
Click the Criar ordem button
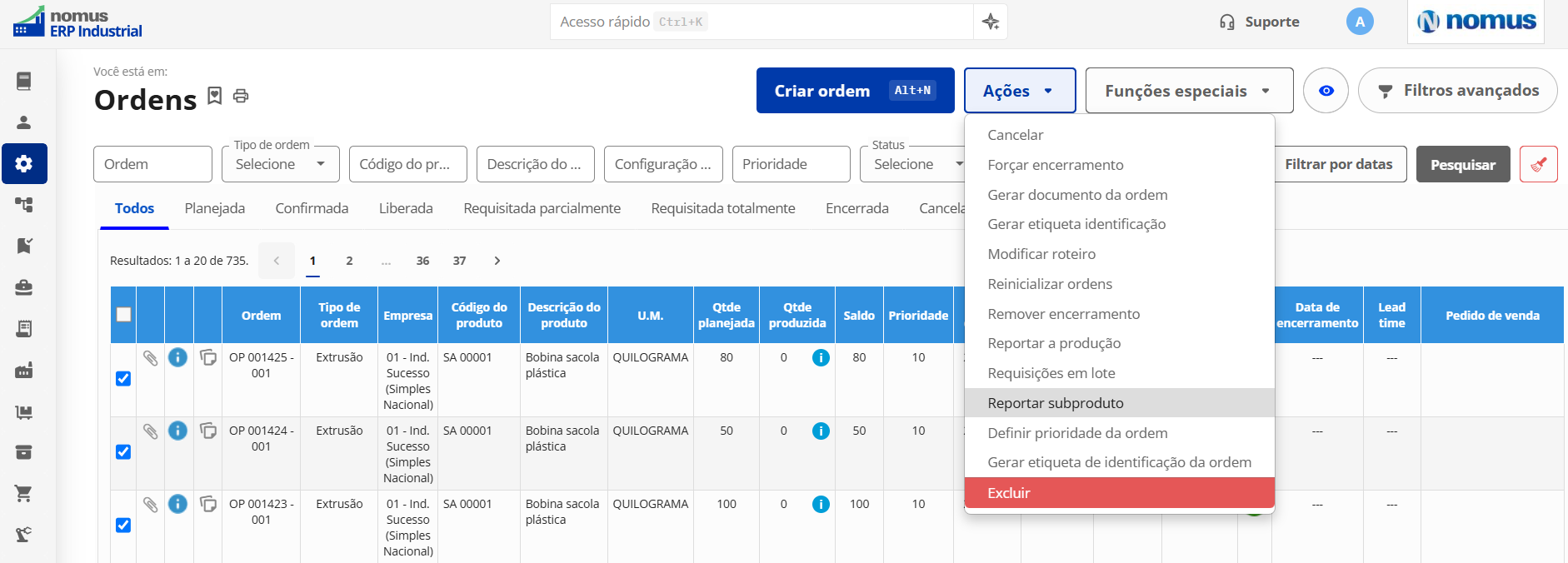pyautogui.click(x=855, y=91)
